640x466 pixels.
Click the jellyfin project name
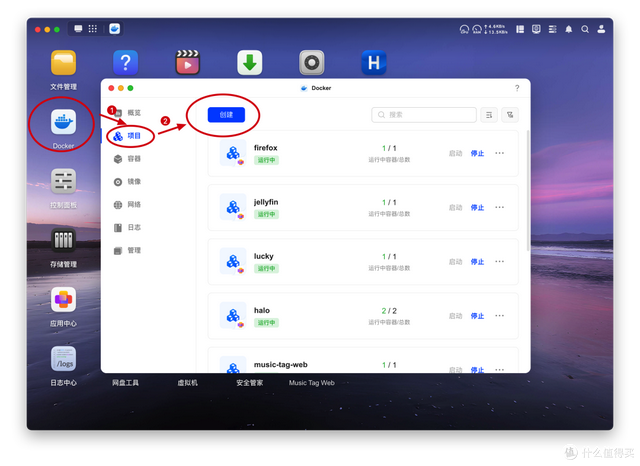266,202
